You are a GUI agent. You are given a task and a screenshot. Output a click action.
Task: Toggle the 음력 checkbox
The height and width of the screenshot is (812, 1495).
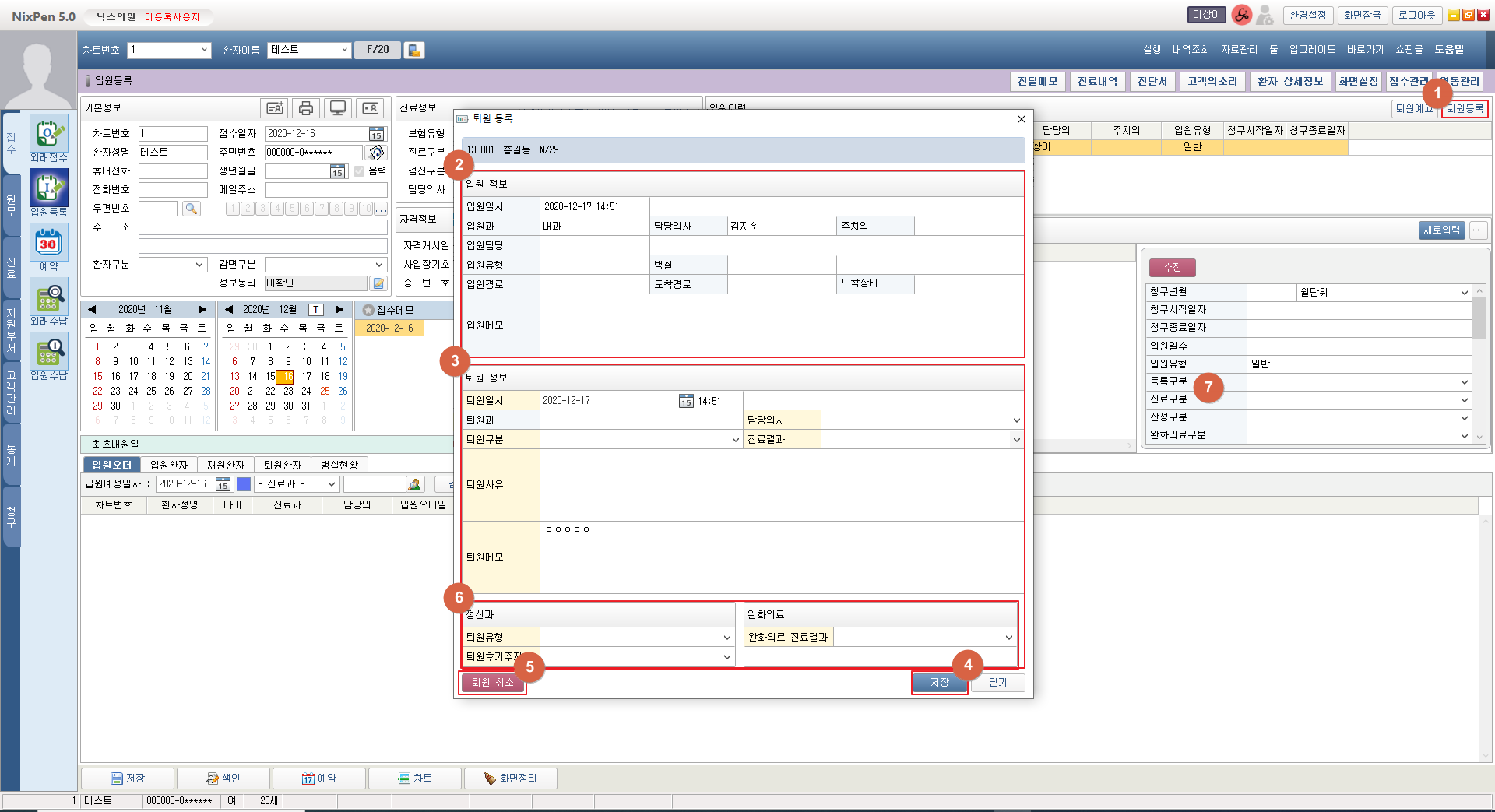[x=359, y=171]
